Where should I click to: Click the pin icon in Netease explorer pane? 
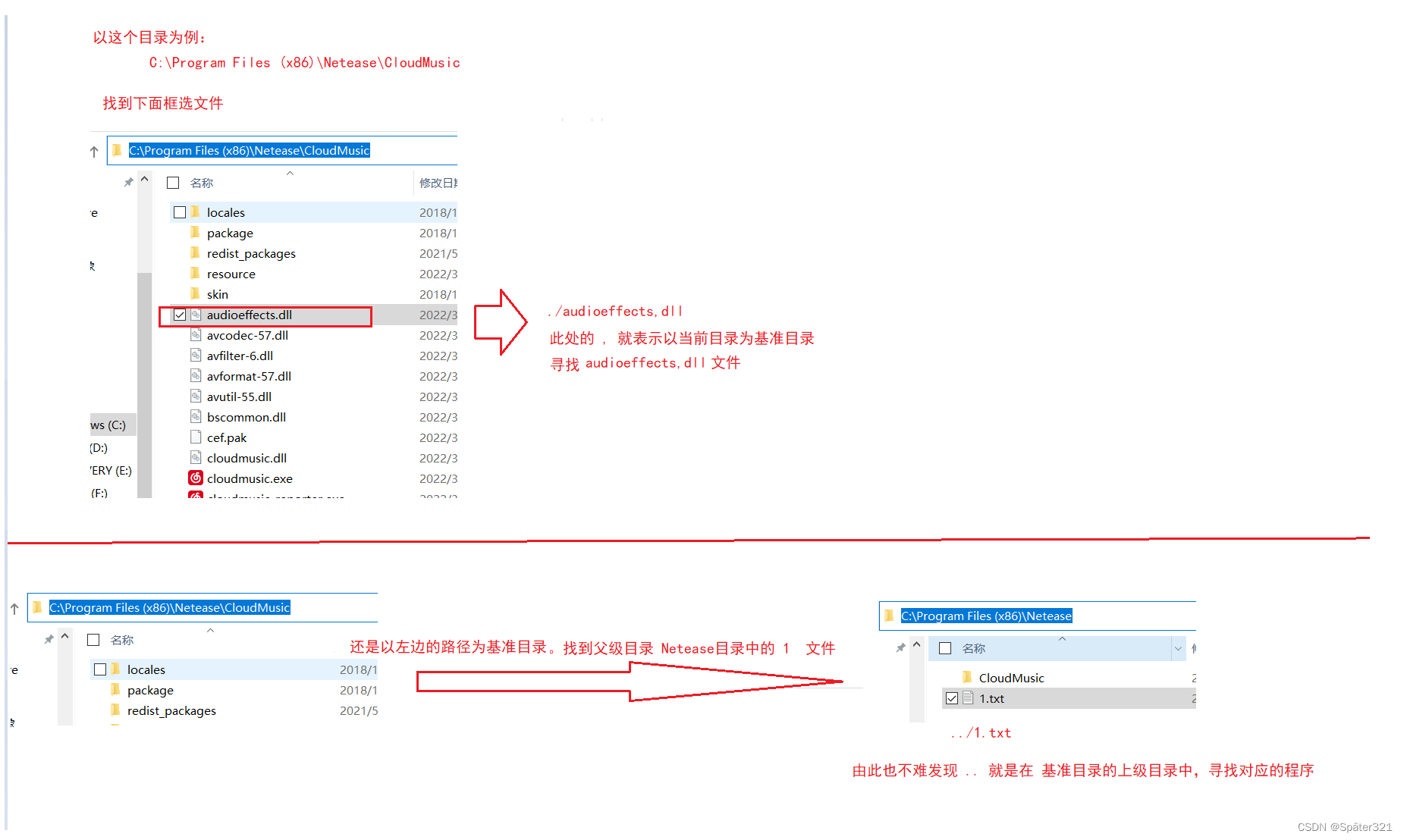tap(900, 648)
